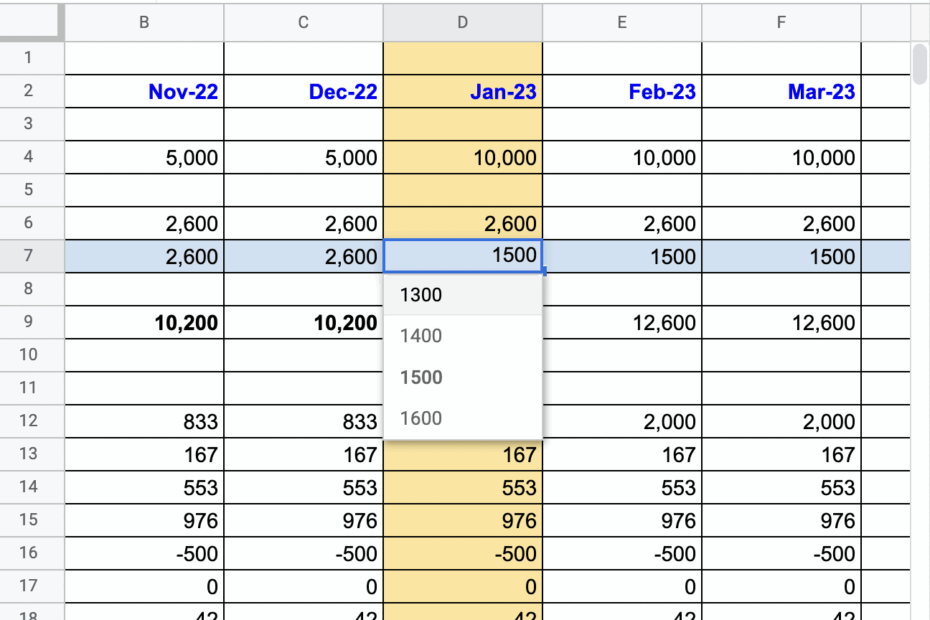This screenshot has width=930, height=620.
Task: Select row 6 cell 2,600 under Jan-23
Action: tap(463, 224)
